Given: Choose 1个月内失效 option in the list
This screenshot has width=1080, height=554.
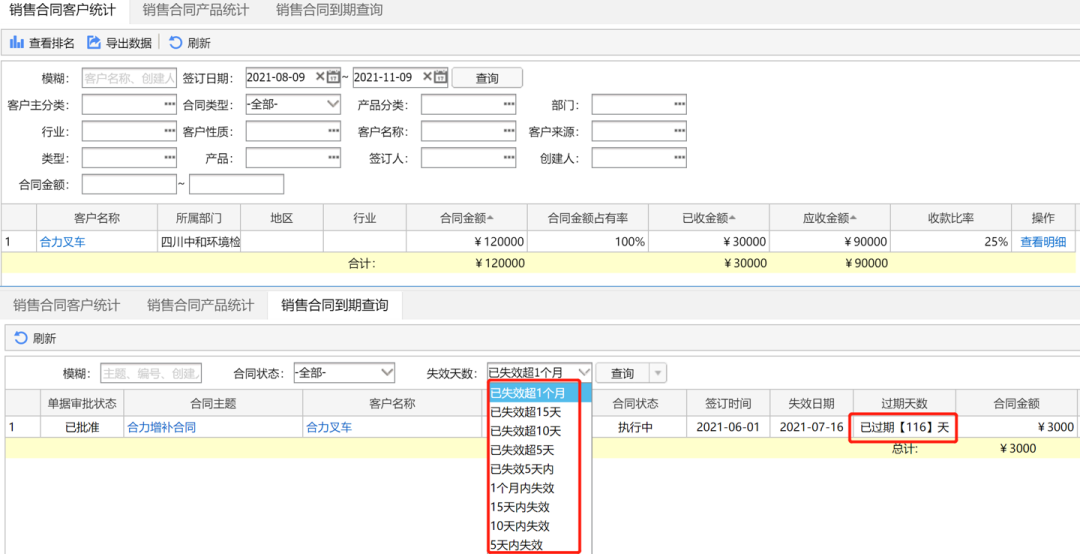Looking at the screenshot, I should pyautogui.click(x=522, y=488).
